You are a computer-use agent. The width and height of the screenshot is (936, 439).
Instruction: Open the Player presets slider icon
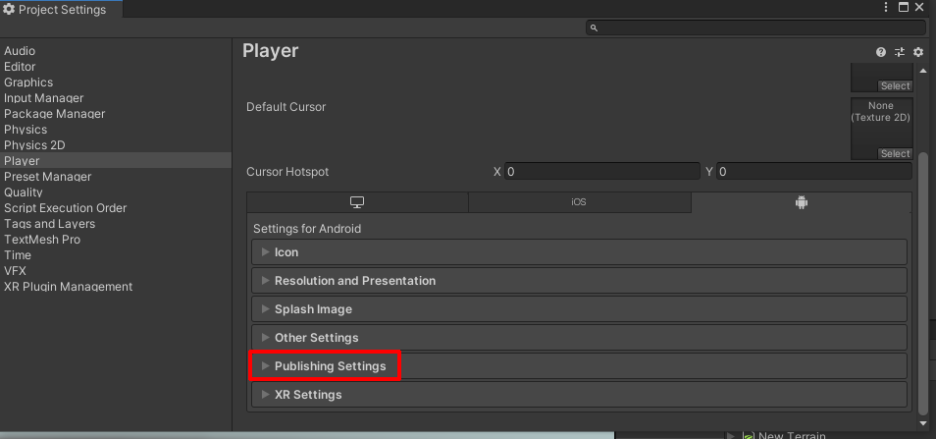[x=900, y=52]
